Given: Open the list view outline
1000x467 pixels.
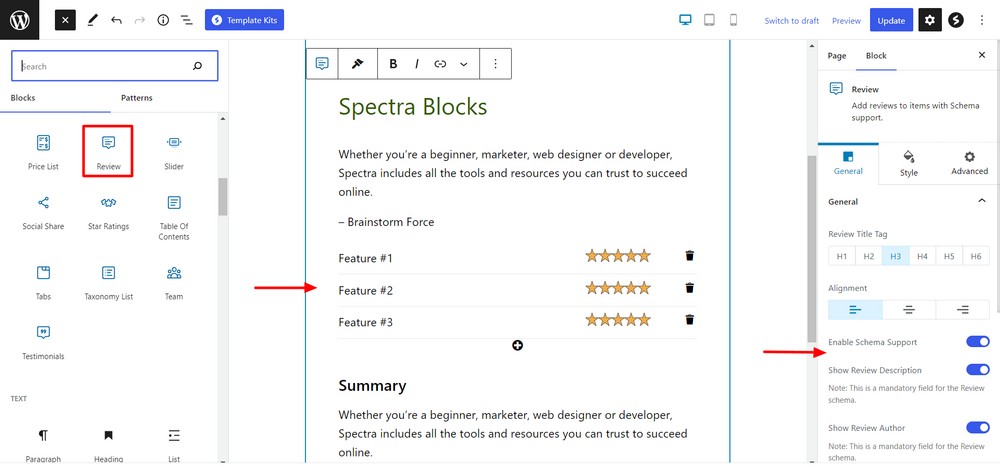Looking at the screenshot, I should pyautogui.click(x=187, y=20).
